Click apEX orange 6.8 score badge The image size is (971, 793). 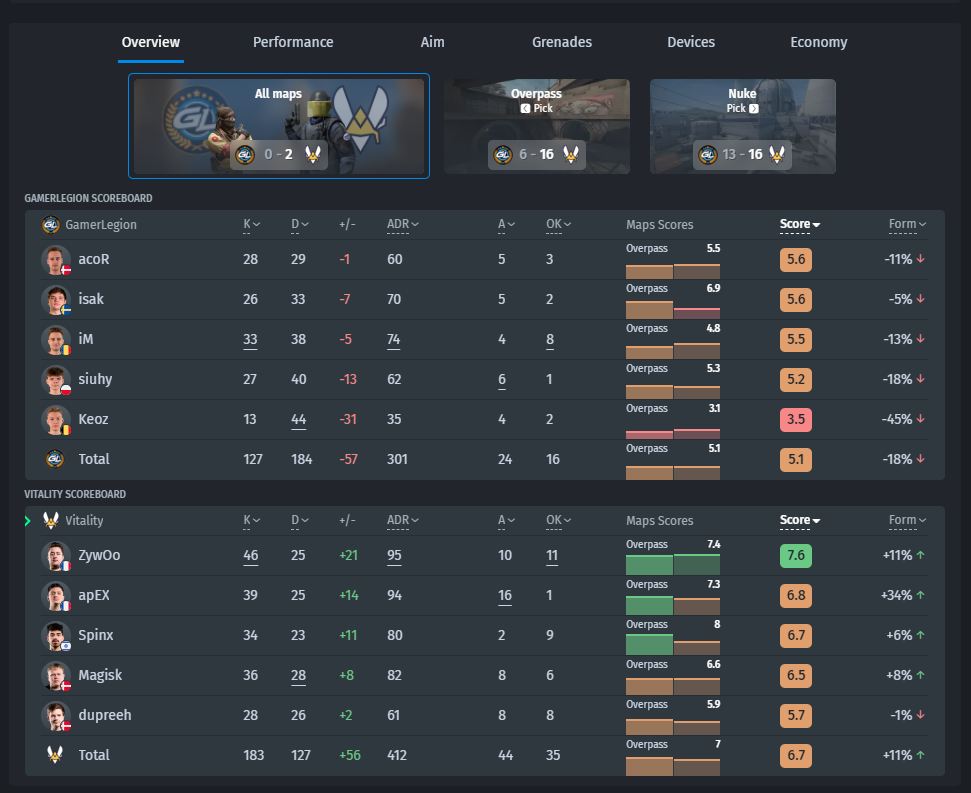point(796,596)
